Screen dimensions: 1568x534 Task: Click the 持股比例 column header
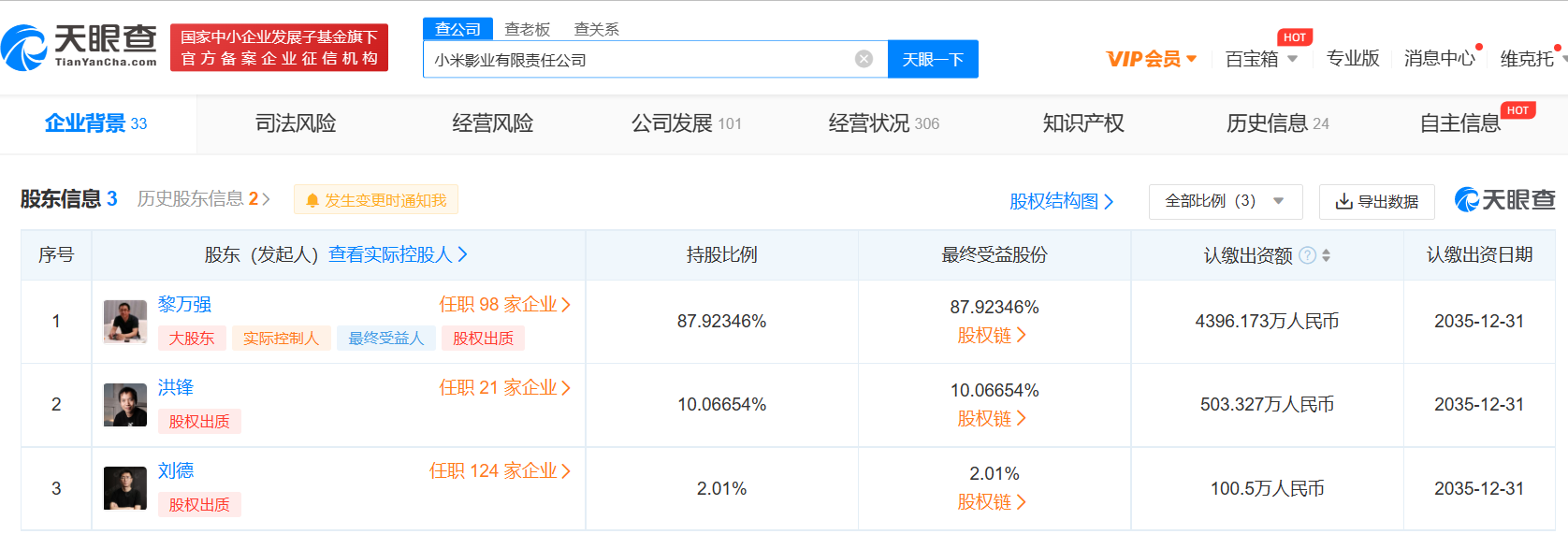pos(721,254)
